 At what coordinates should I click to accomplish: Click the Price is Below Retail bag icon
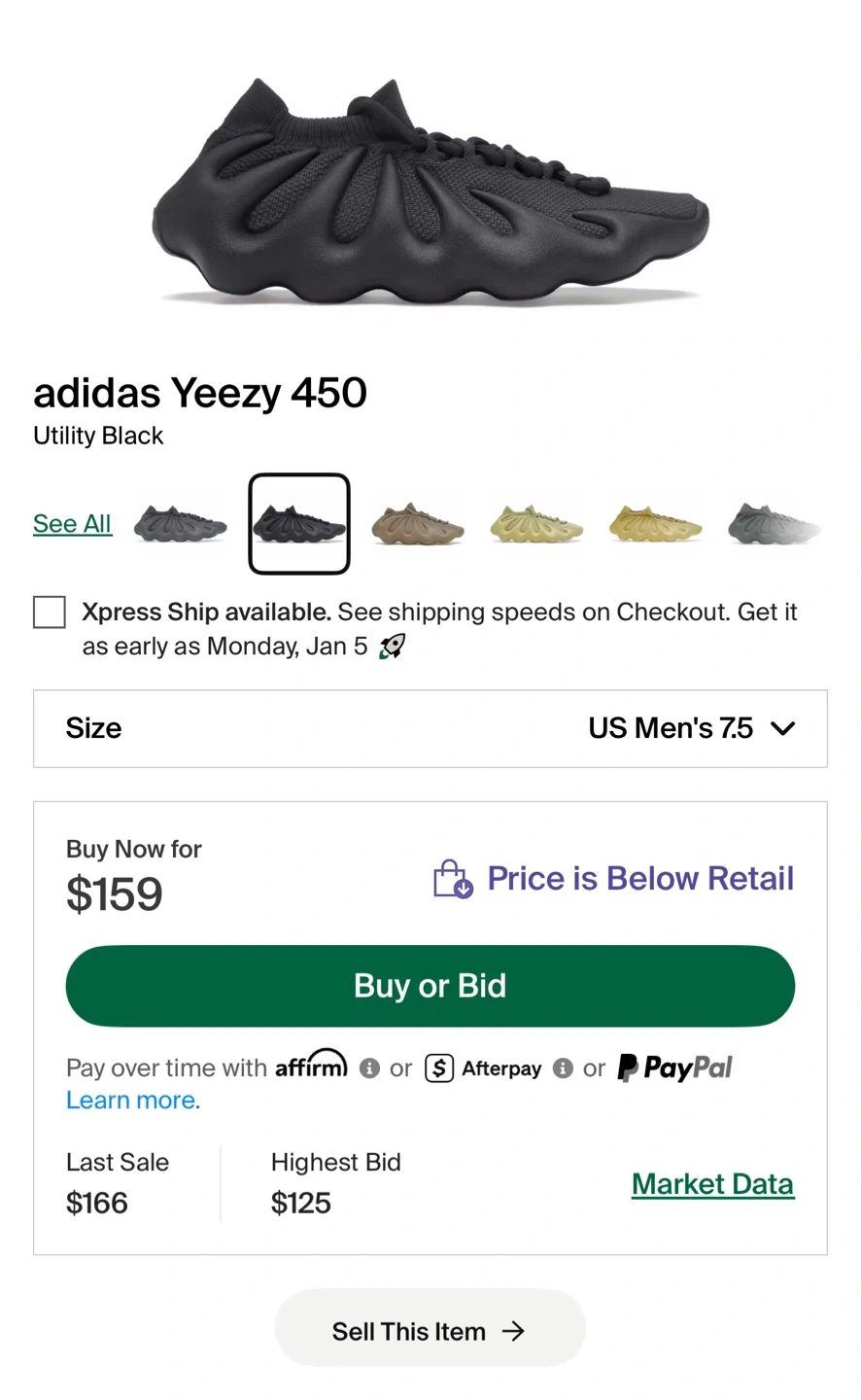coord(452,879)
